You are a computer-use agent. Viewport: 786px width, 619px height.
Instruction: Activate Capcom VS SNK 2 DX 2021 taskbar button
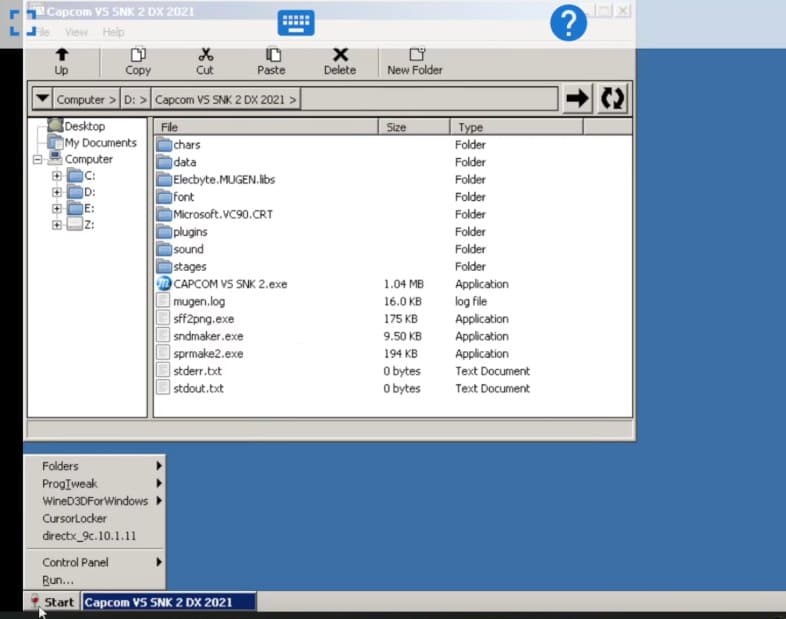169,602
